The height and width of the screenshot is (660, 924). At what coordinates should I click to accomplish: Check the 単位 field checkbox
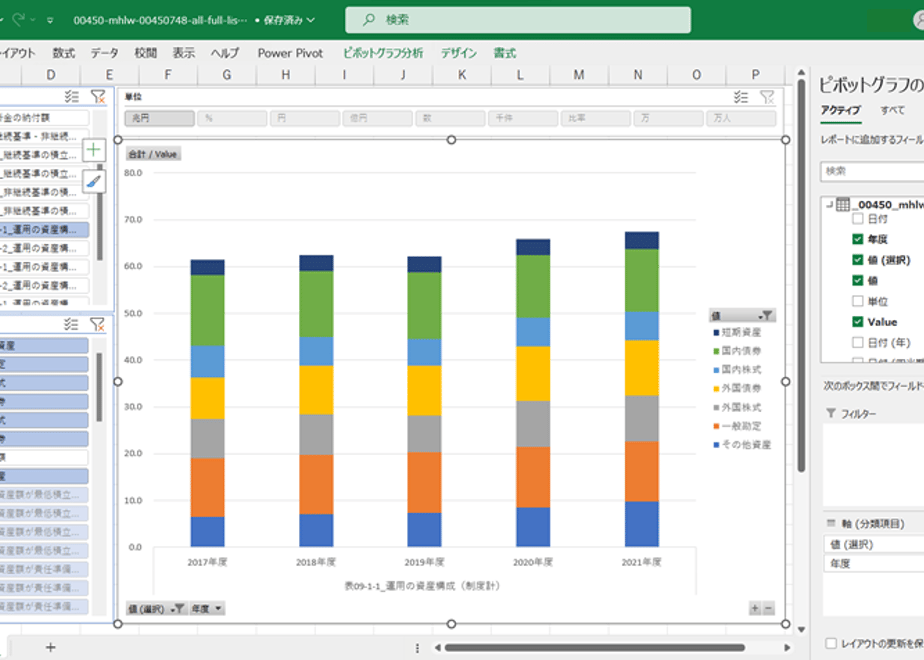point(858,301)
